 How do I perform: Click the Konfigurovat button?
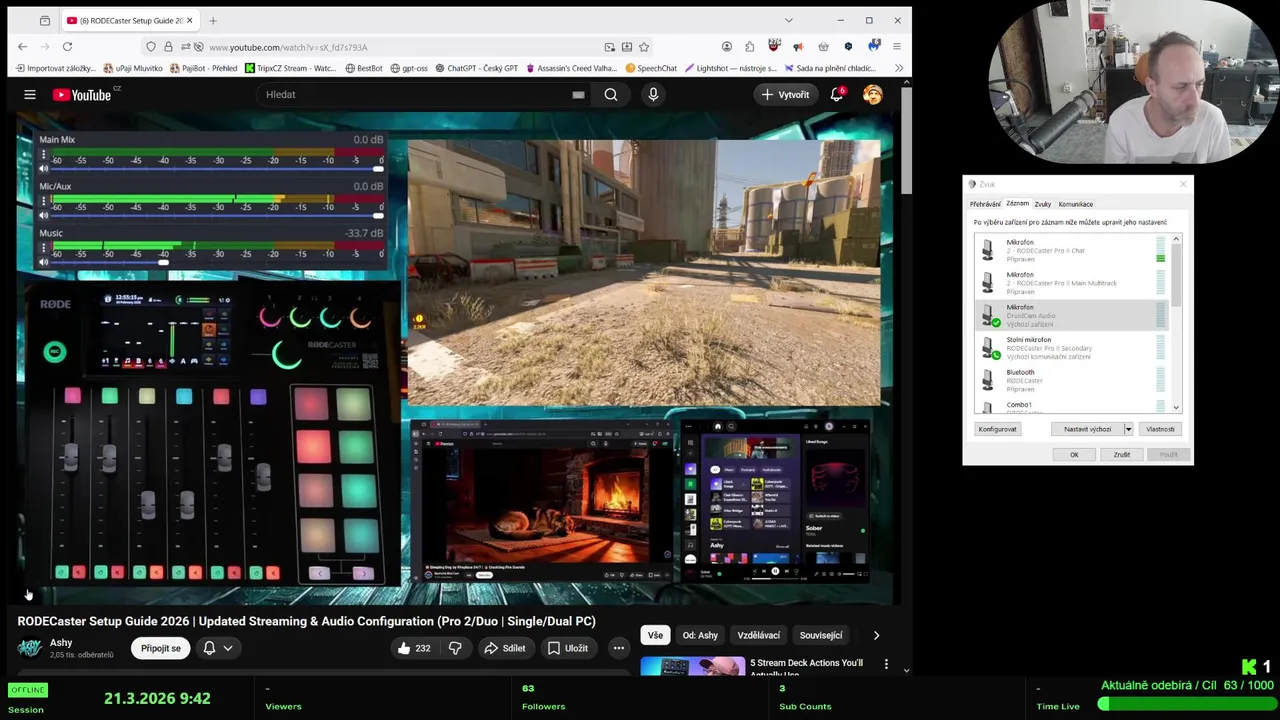[997, 429]
